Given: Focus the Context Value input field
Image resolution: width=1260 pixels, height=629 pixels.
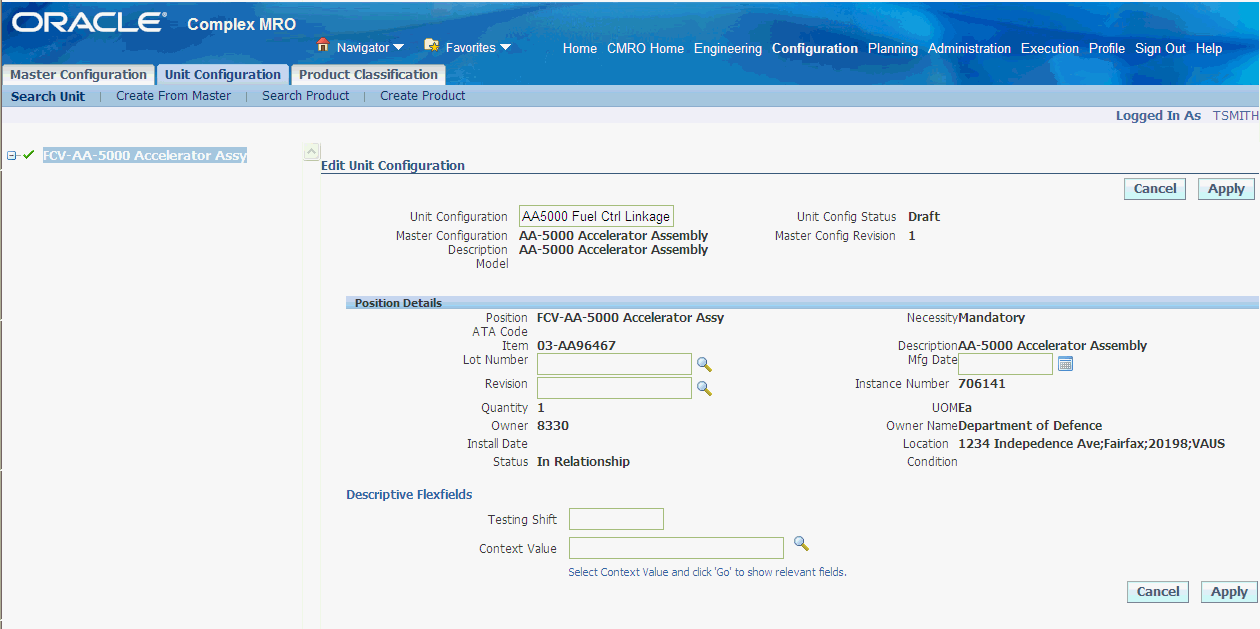Looking at the screenshot, I should coord(676,548).
